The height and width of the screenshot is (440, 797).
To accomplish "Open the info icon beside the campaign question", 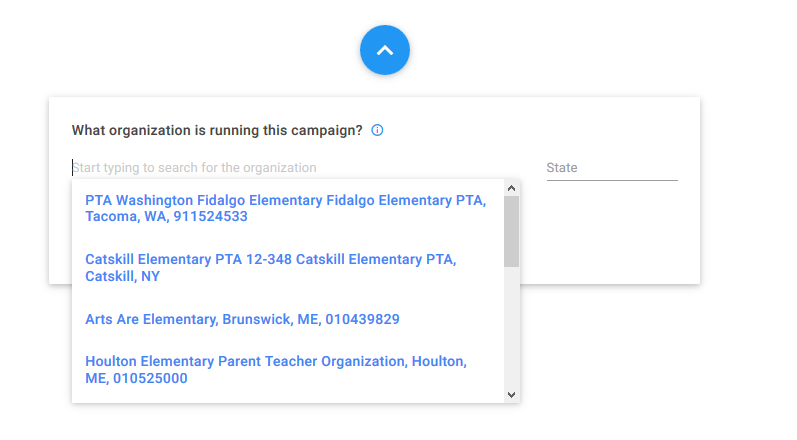I will tap(377, 130).
